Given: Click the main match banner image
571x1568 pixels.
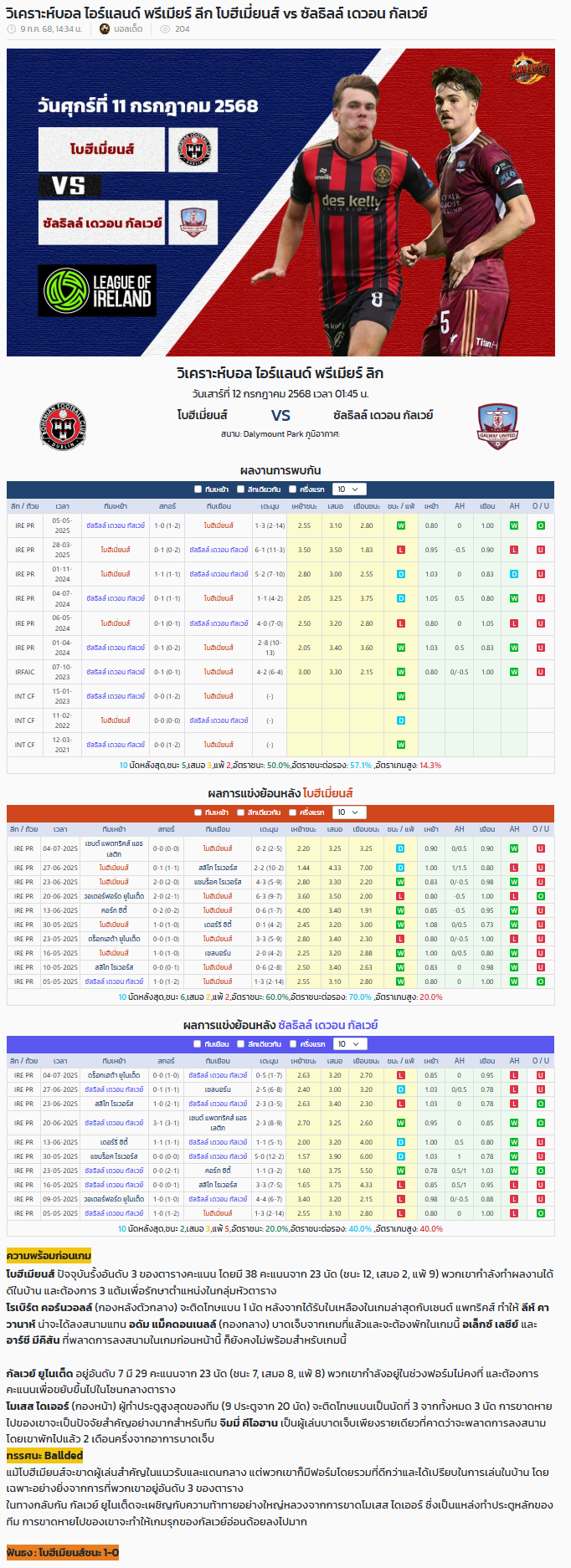Looking at the screenshot, I should 280,202.
